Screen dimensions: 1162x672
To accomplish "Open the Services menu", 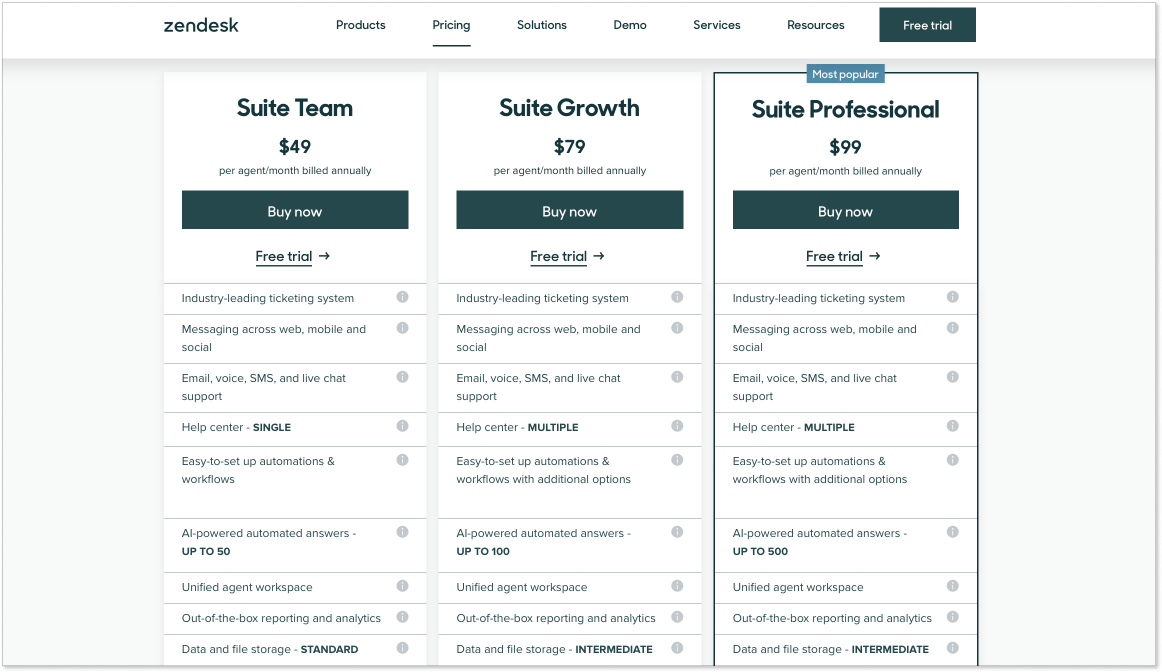I will click(717, 25).
